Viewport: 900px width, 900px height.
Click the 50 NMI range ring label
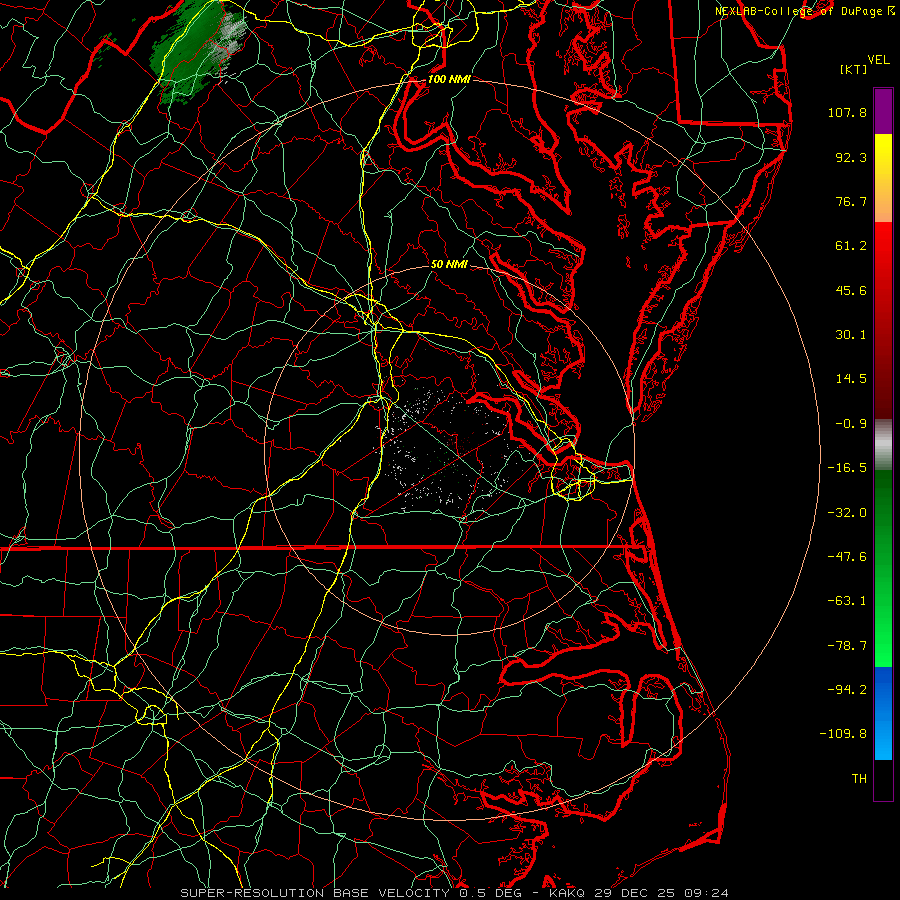pyautogui.click(x=449, y=264)
